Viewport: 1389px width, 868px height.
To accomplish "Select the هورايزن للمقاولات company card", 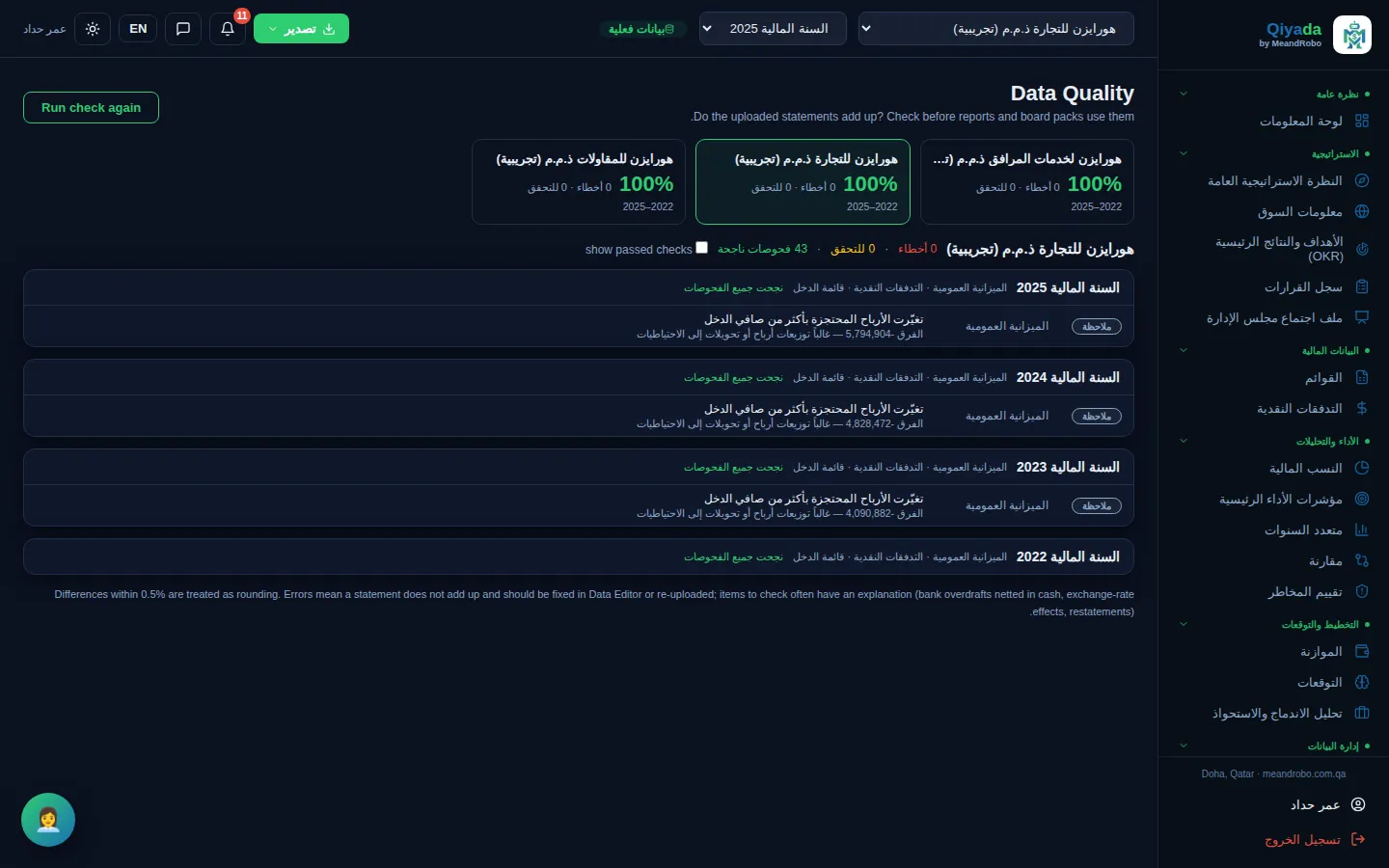I will point(579,182).
